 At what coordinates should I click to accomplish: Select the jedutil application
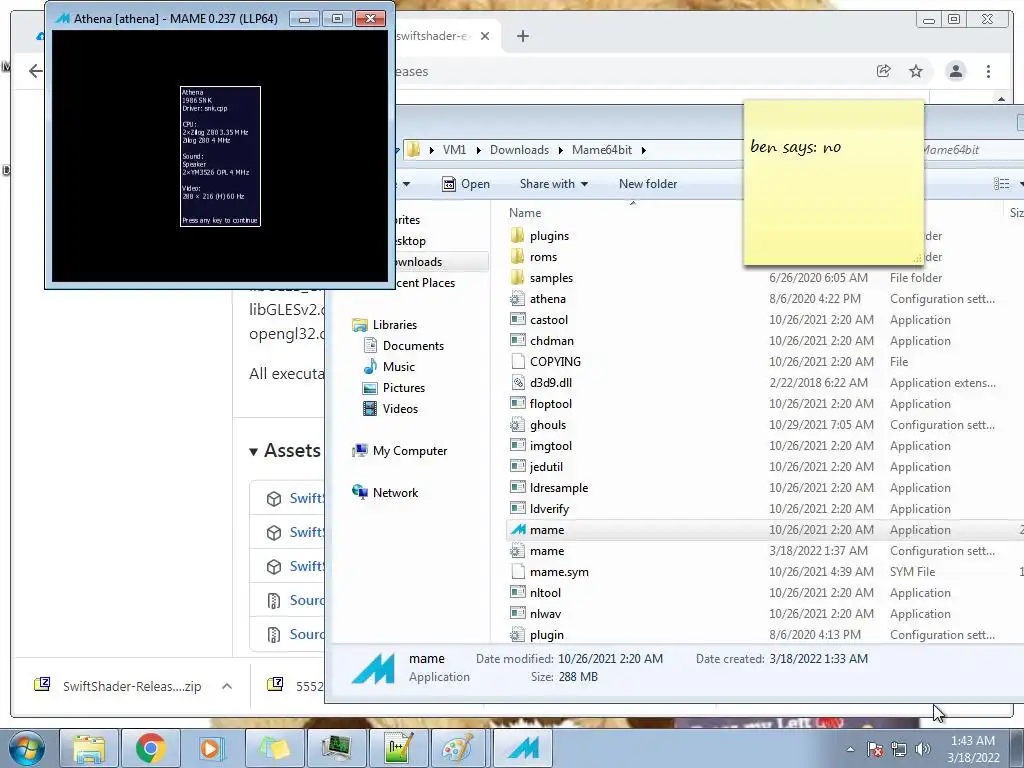[x=545, y=466]
